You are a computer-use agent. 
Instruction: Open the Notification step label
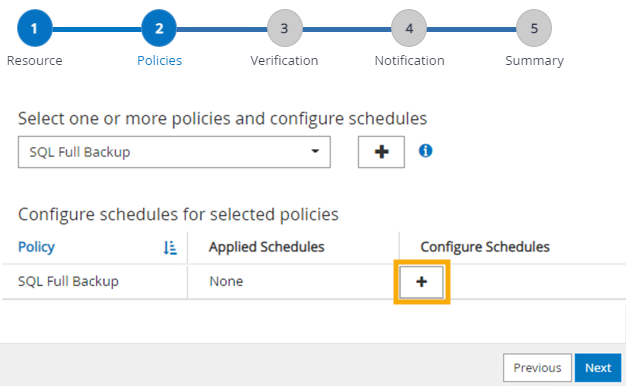tap(409, 61)
